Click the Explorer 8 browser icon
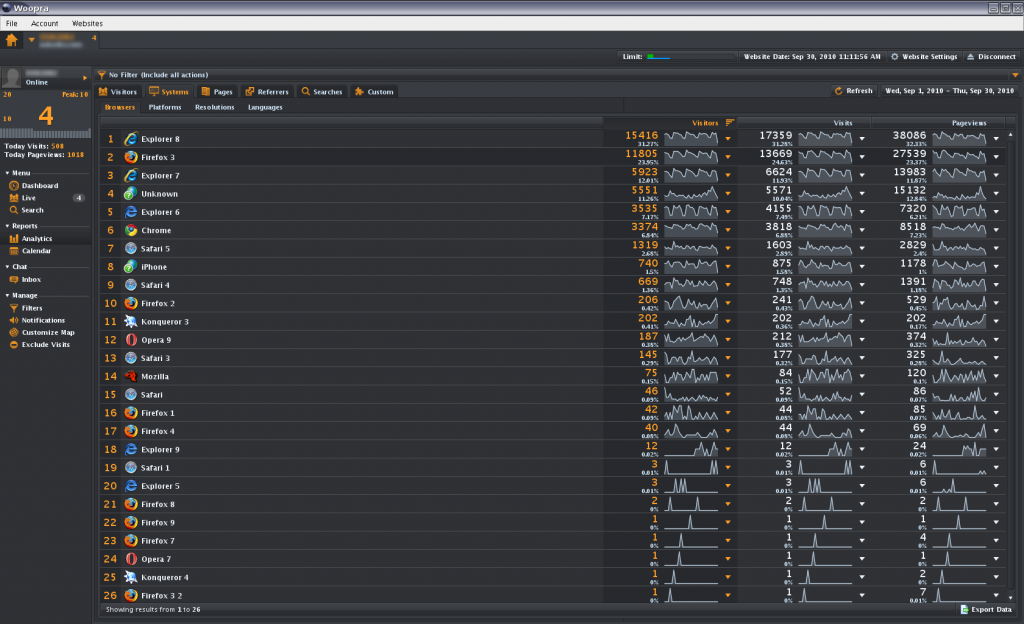1024x624 pixels. [x=131, y=139]
